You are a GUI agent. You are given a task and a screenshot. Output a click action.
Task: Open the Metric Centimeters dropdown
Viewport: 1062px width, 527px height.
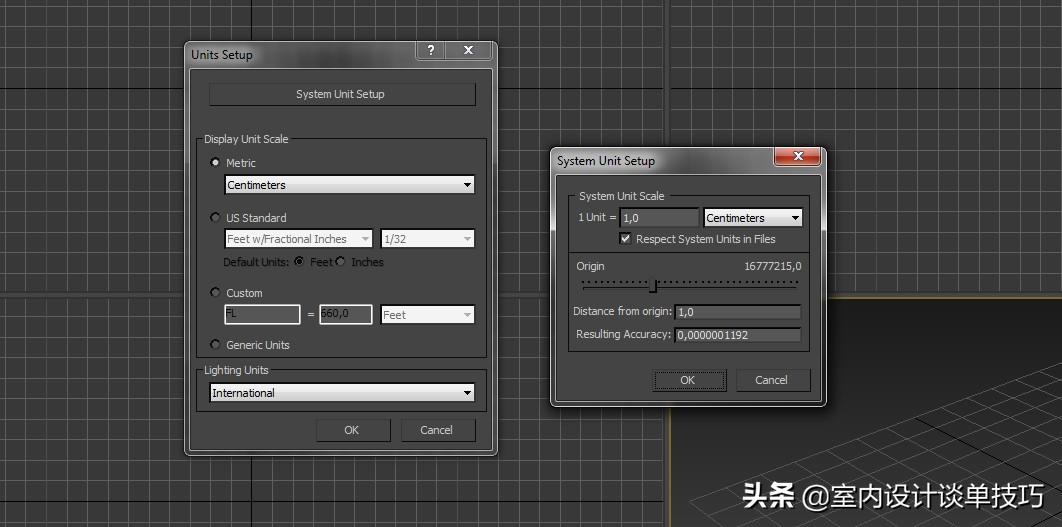[x=349, y=185]
